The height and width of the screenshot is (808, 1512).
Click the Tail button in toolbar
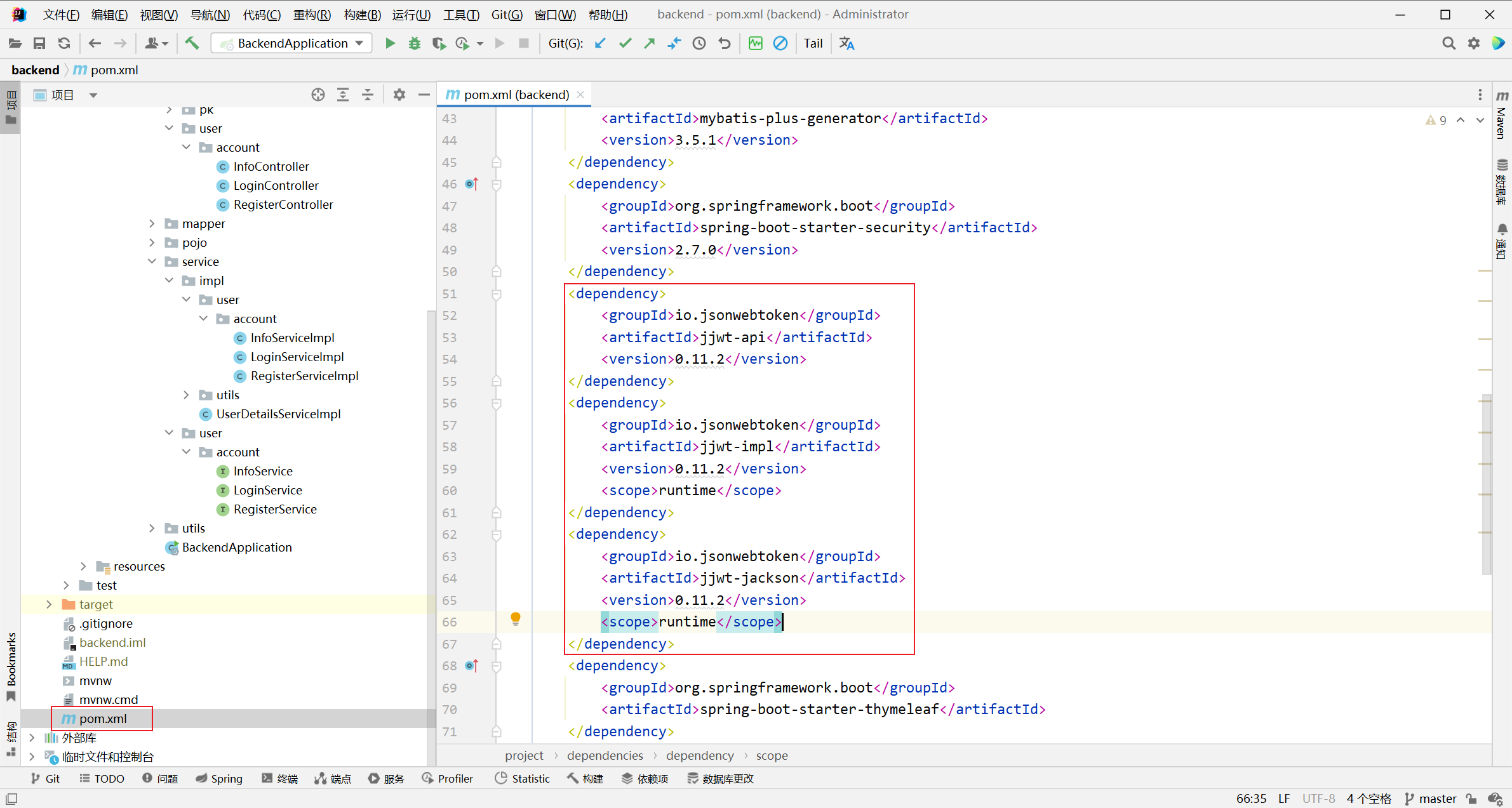813,43
